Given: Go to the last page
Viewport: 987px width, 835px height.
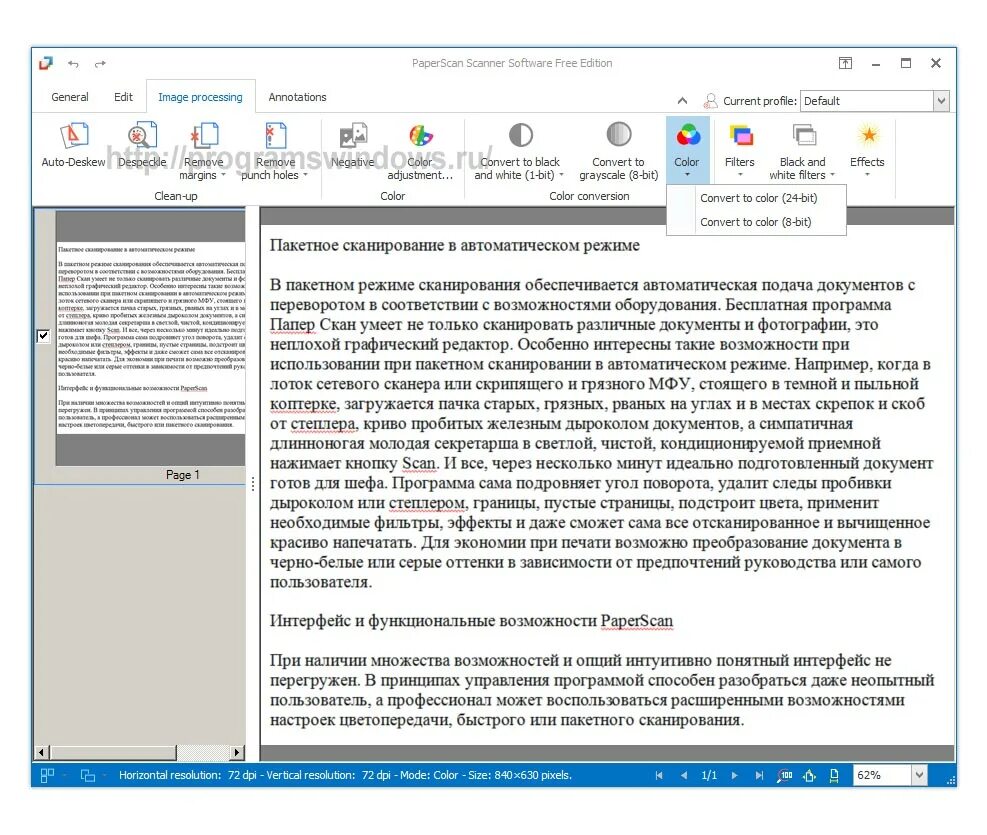Looking at the screenshot, I should coord(759,775).
